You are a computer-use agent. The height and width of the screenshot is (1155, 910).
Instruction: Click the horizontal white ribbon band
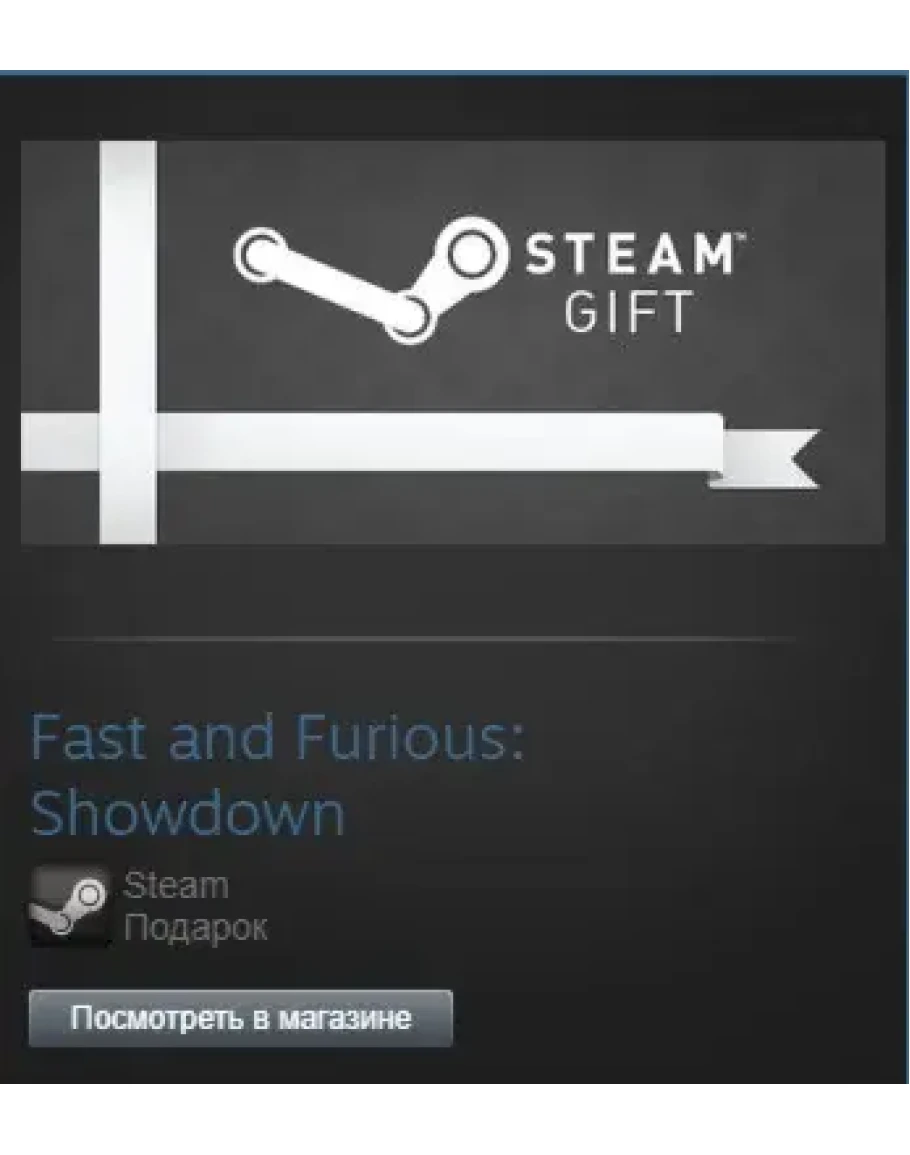pyautogui.click(x=372, y=441)
